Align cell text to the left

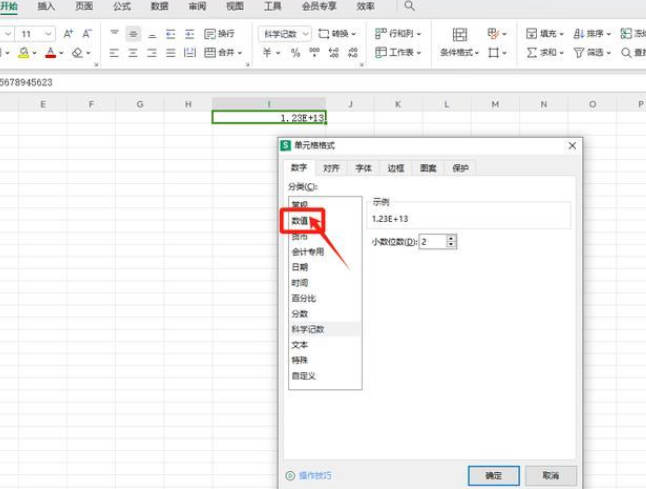pos(114,52)
